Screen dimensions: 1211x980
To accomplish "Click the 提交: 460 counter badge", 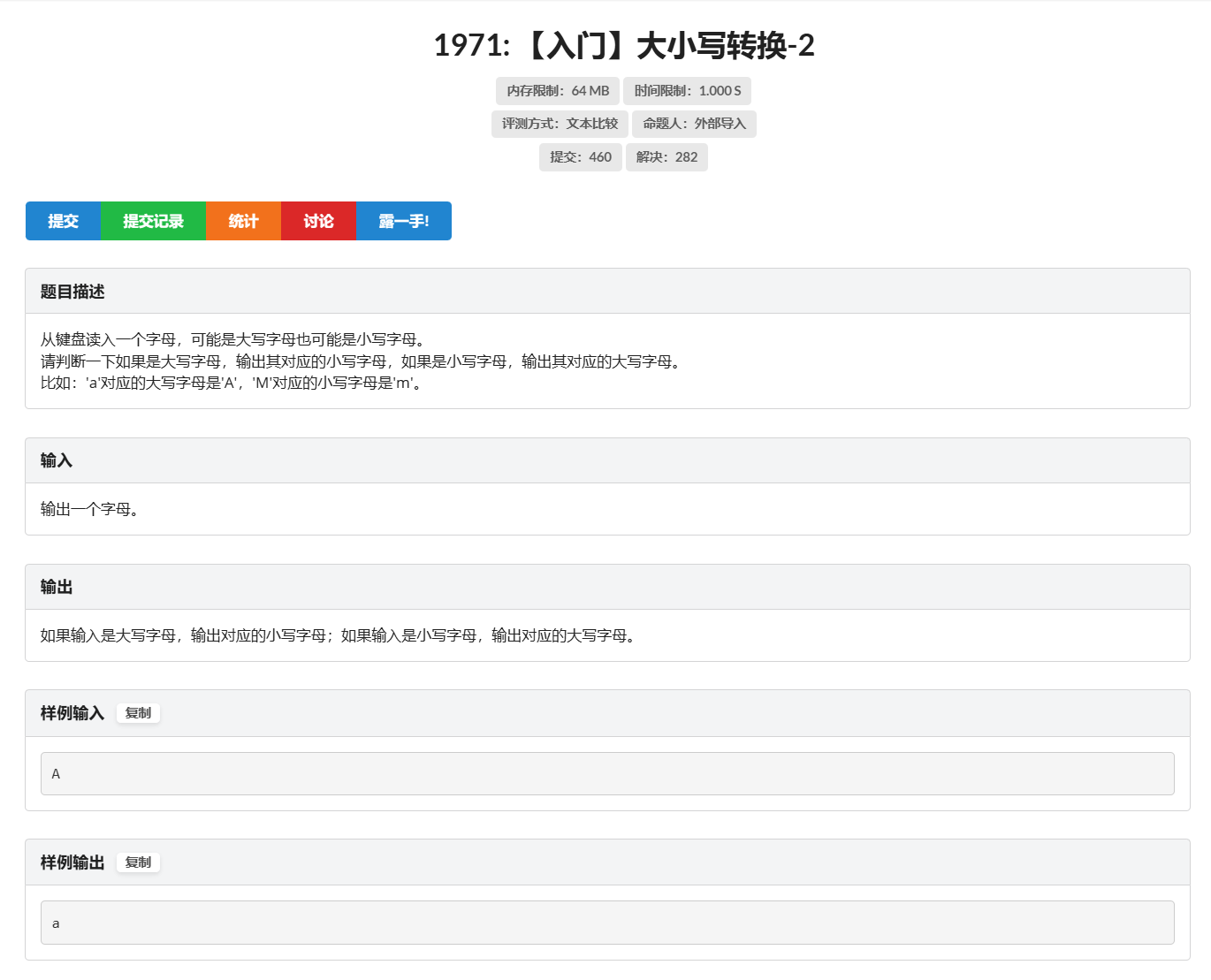I will coord(580,156).
